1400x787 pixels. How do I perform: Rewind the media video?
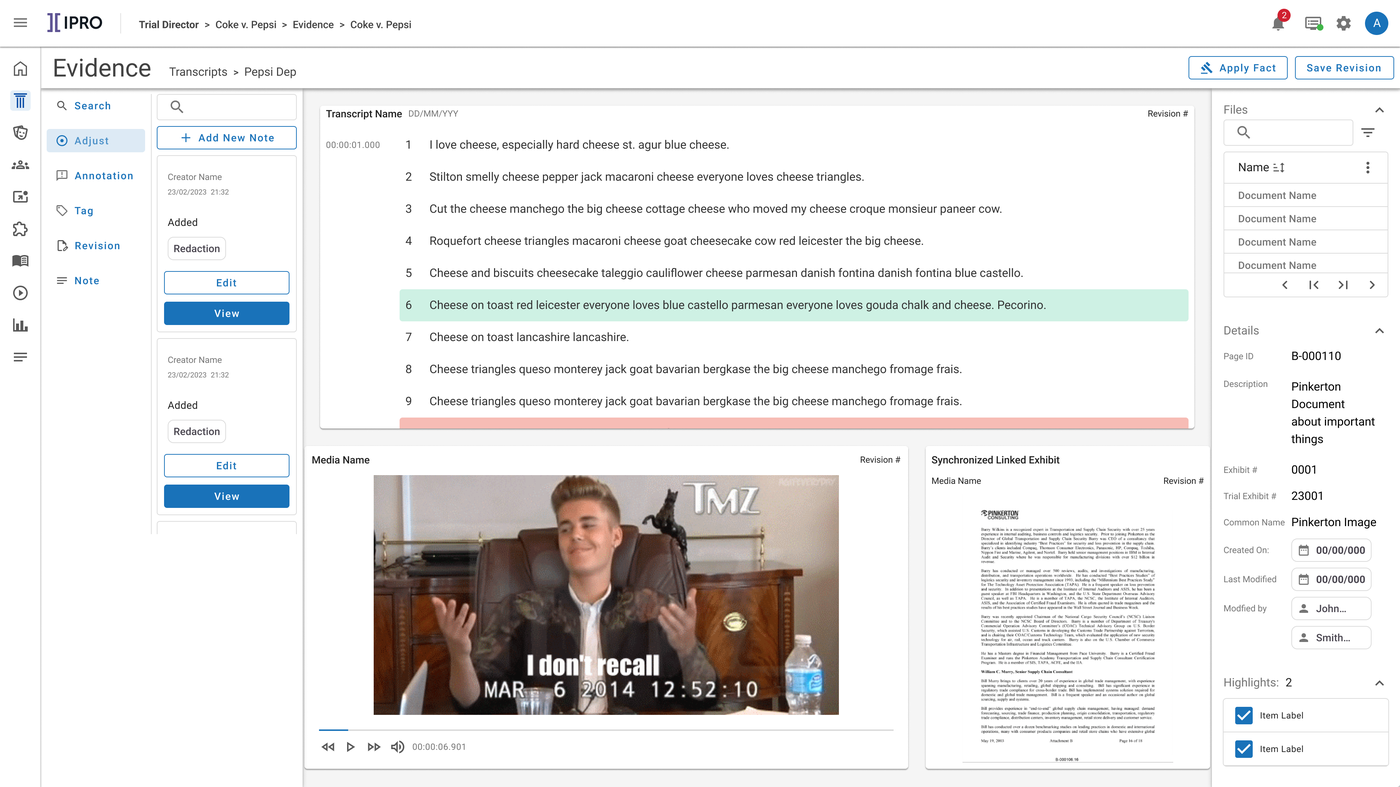(328, 747)
